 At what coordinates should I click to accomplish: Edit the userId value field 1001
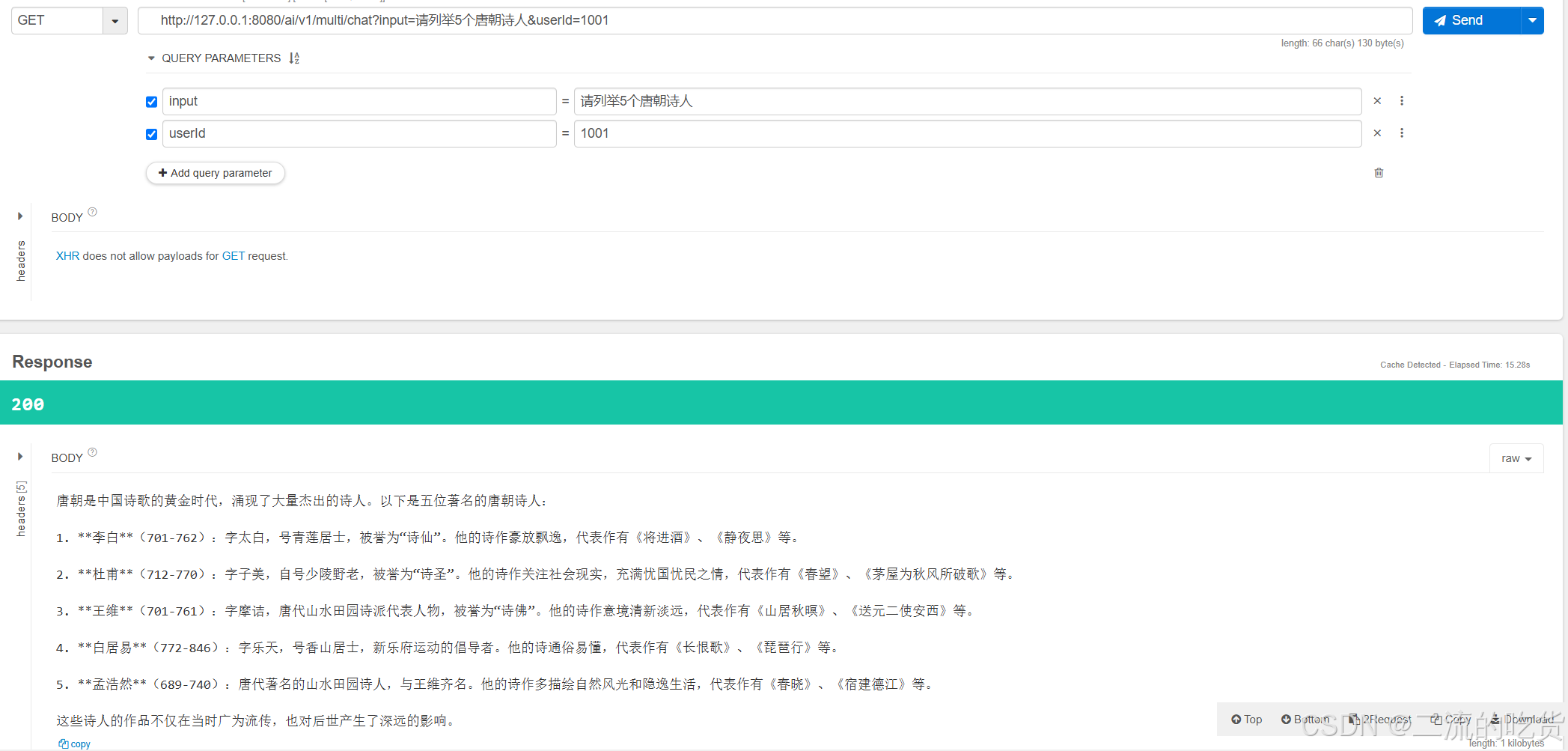968,133
